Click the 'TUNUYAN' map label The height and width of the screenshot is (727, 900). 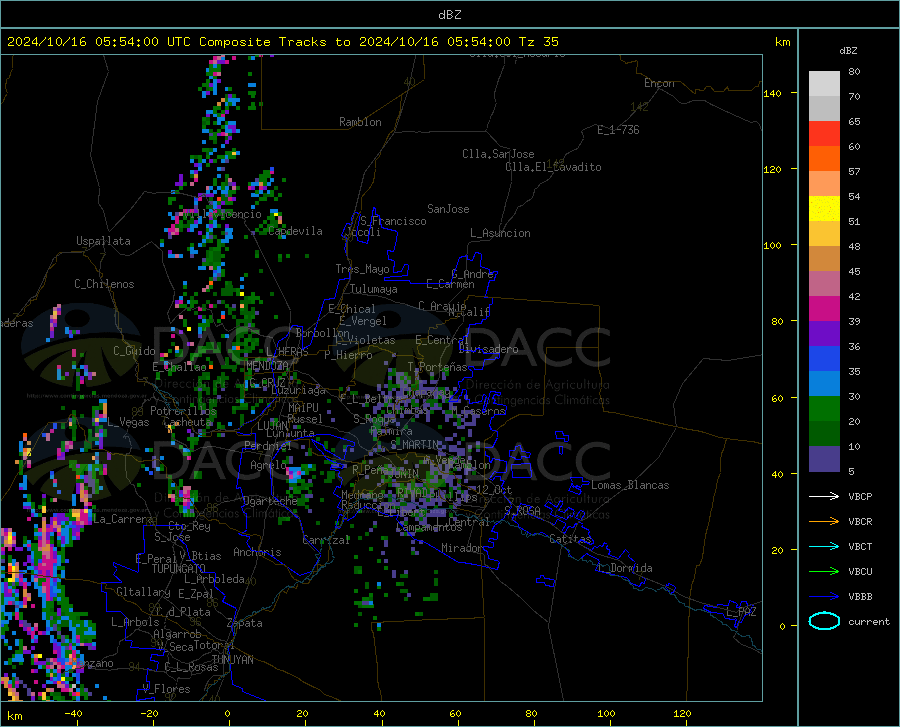[x=232, y=660]
